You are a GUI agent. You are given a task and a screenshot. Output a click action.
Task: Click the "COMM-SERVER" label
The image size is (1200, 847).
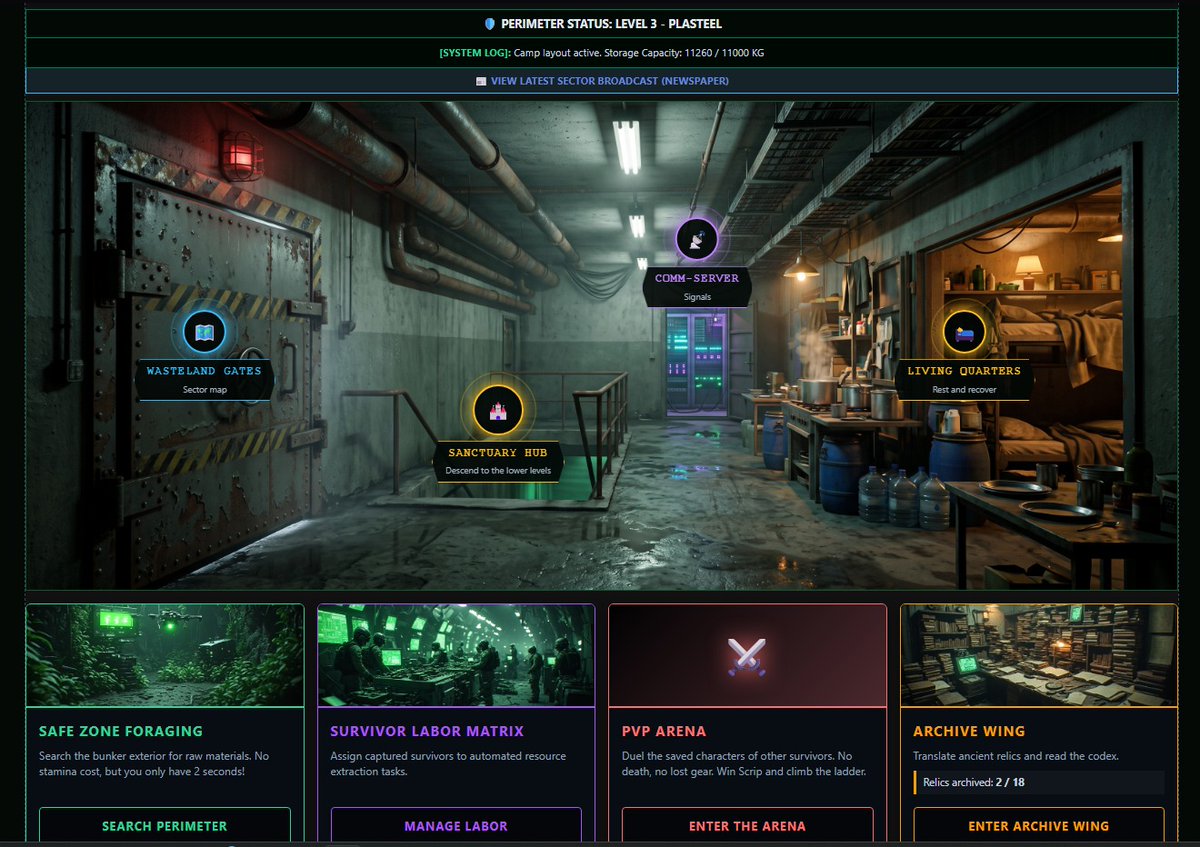pyautogui.click(x=697, y=278)
